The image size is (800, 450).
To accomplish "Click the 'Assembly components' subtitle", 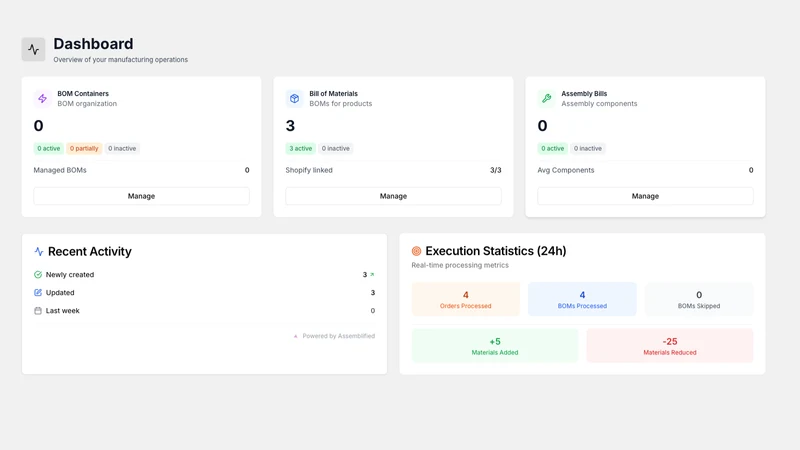I will (x=599, y=104).
